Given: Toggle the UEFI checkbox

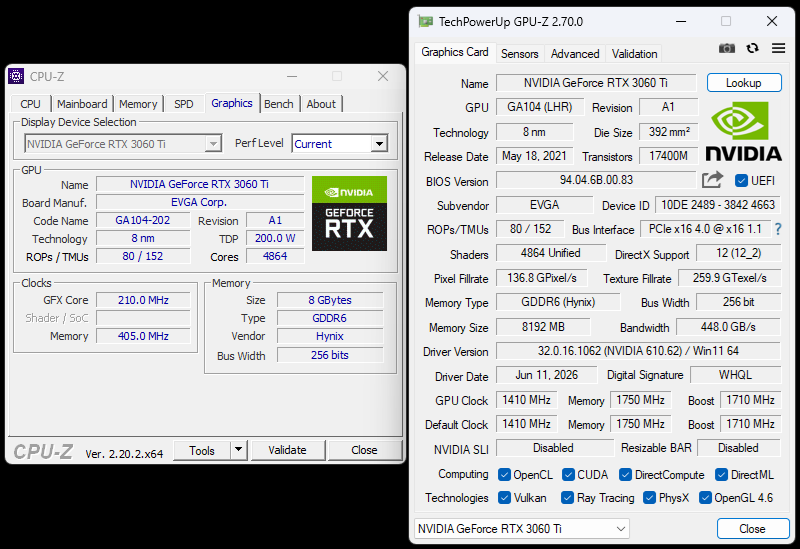Looking at the screenshot, I should [x=741, y=181].
